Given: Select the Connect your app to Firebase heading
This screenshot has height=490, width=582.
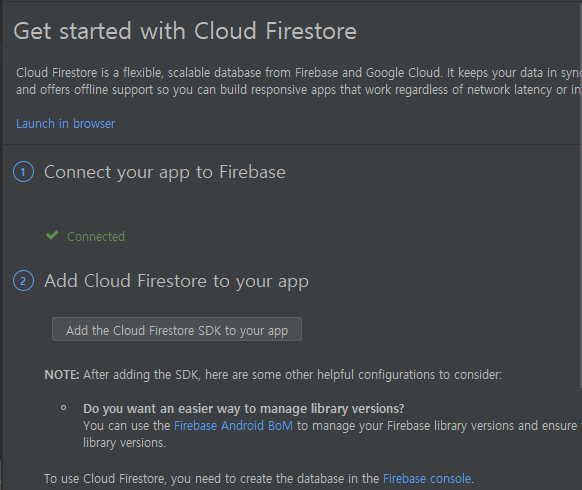Looking at the screenshot, I should (x=165, y=172).
